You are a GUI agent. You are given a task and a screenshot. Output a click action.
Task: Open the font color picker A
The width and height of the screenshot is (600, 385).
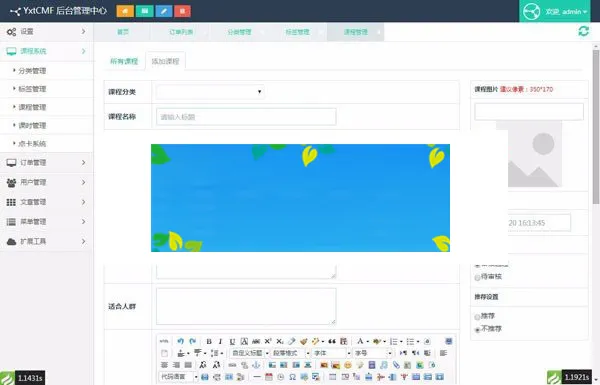360,341
